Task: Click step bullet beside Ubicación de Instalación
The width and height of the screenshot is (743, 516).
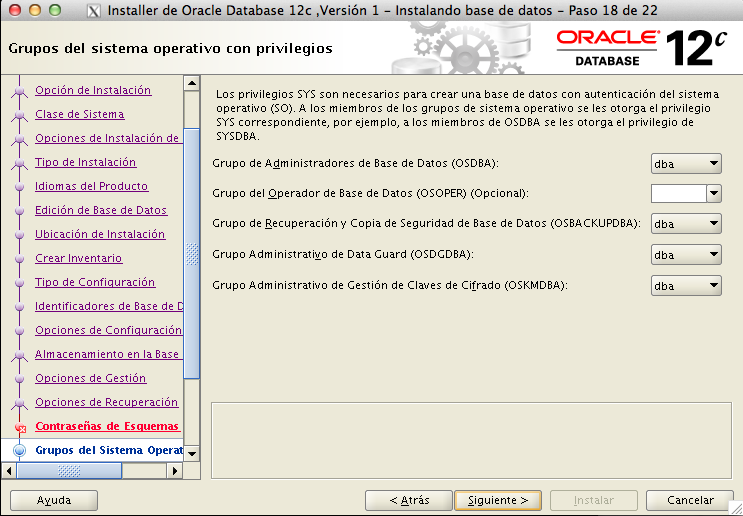Action: (19, 235)
